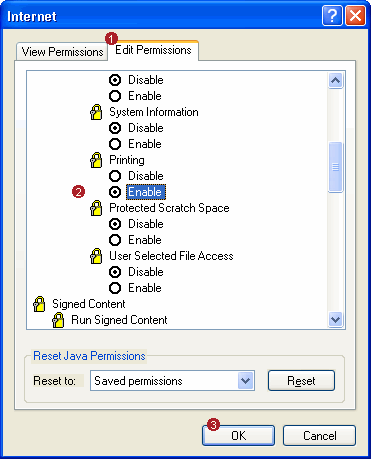Click the Reset button

coord(301,380)
